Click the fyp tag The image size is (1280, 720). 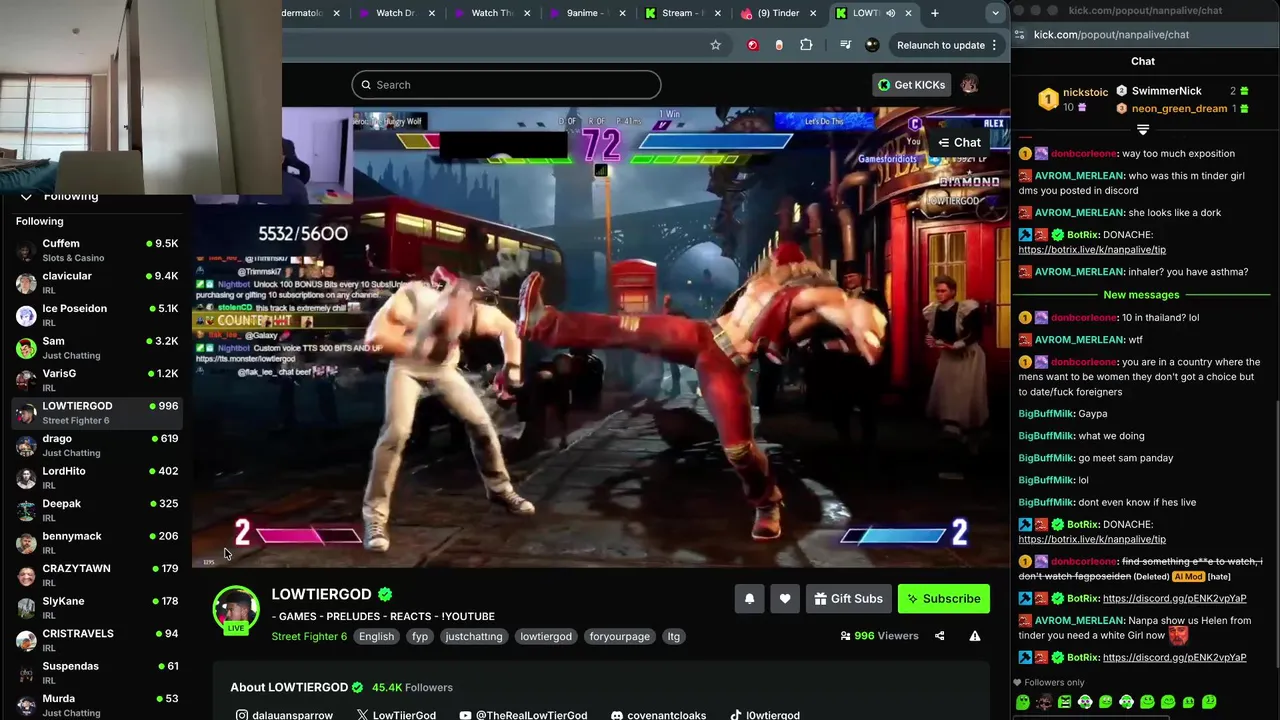tap(420, 636)
